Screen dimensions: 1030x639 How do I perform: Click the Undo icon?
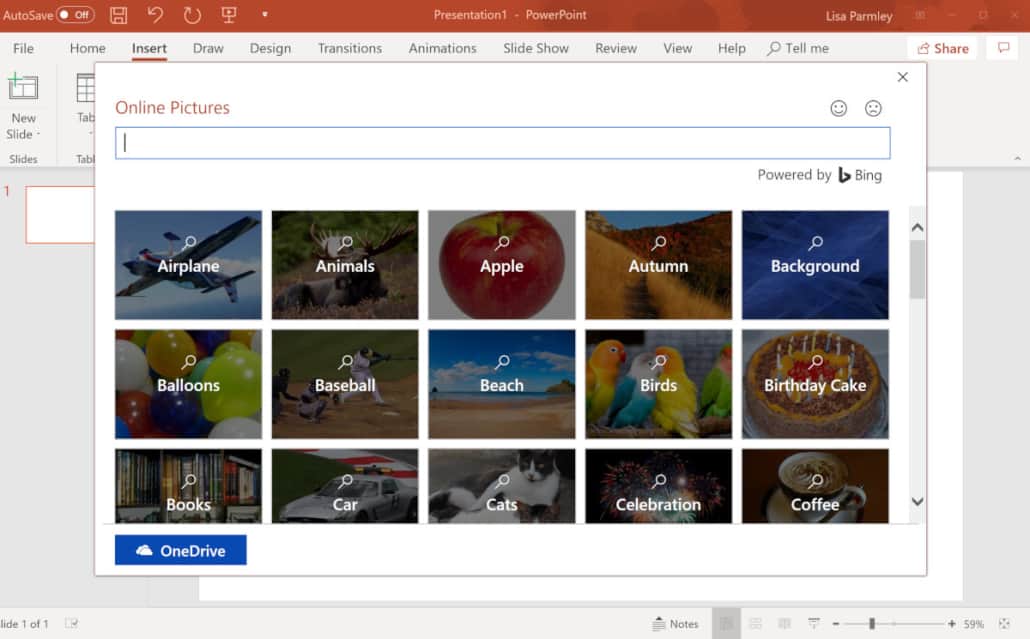pos(154,14)
